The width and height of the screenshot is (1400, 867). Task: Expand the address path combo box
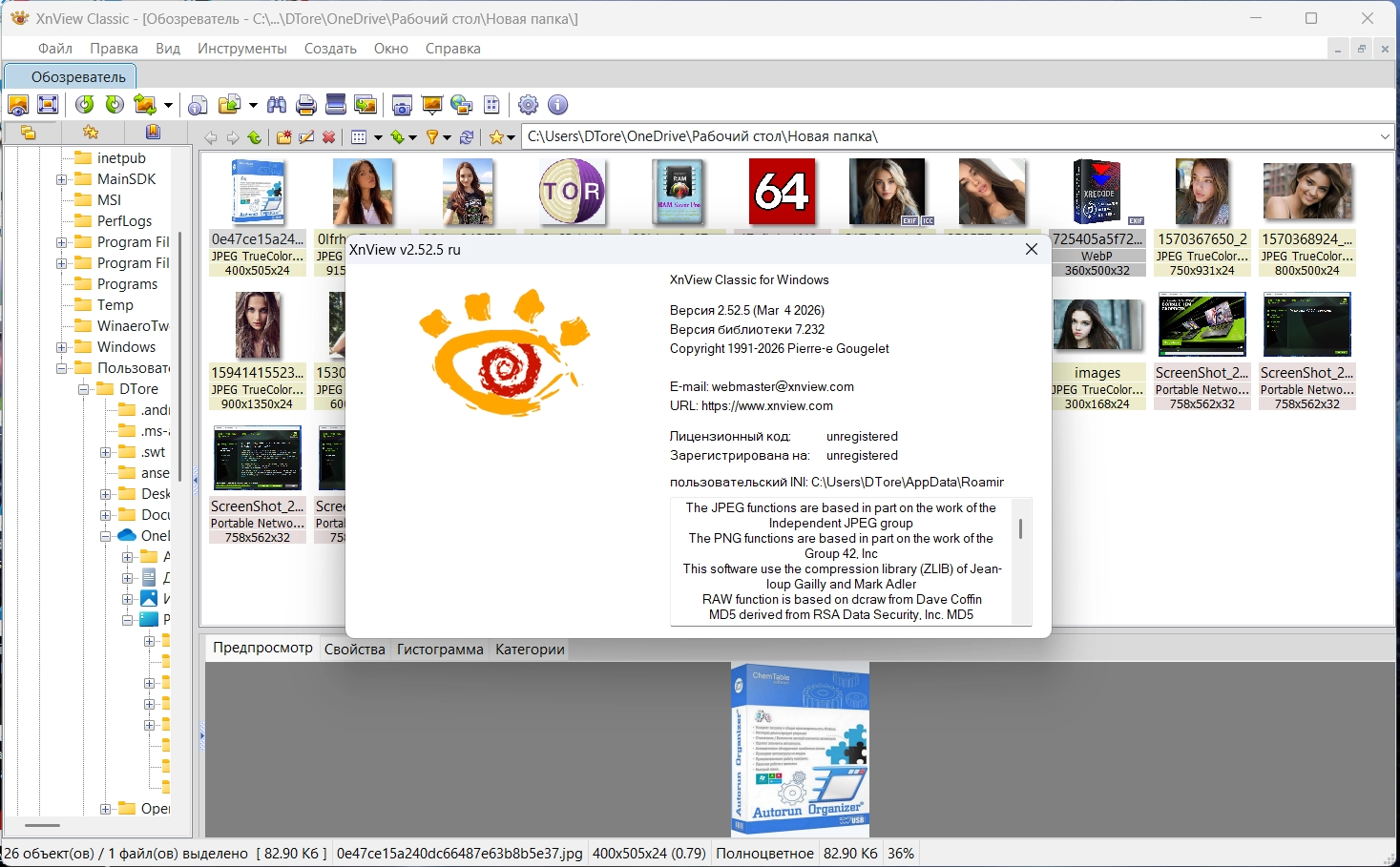pos(1385,137)
